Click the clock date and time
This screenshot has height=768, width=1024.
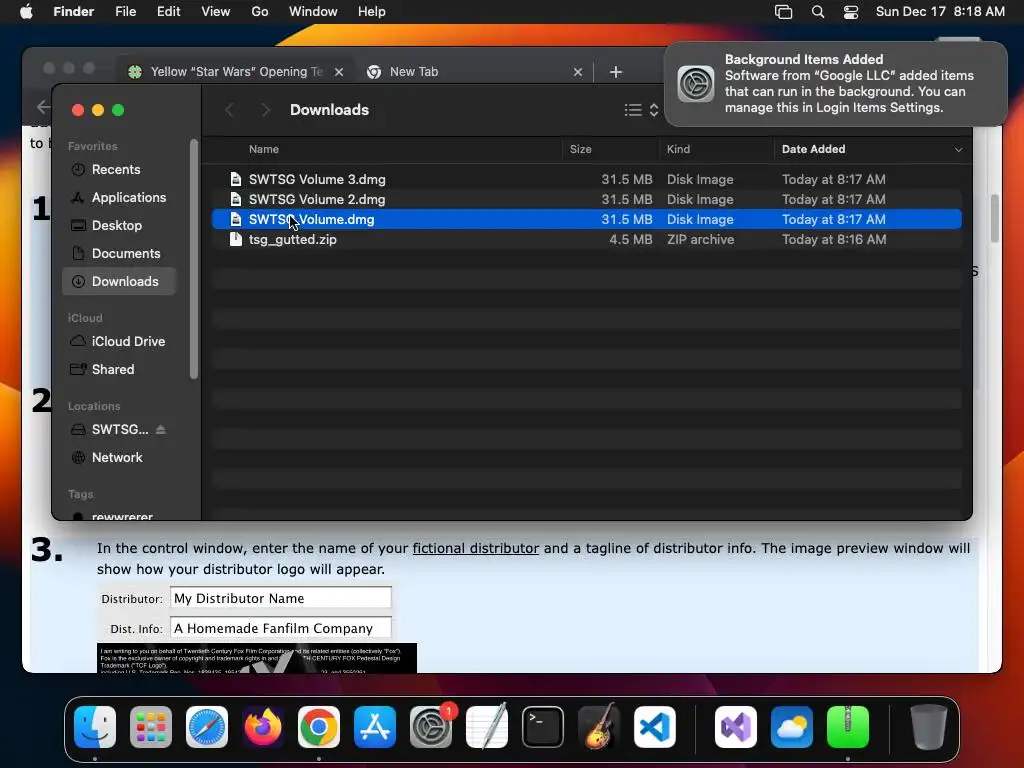pyautogui.click(x=940, y=12)
